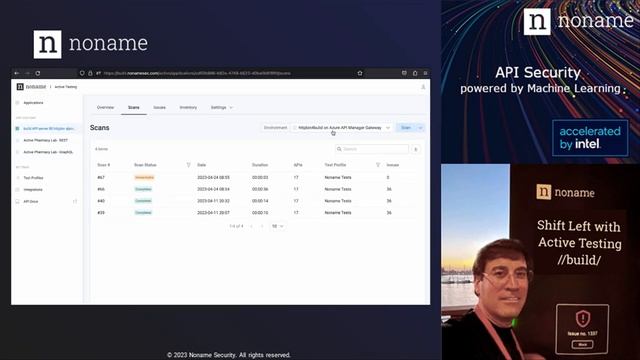Viewport: 640px width, 360px height.
Task: Open the user profile icon
Action: coord(423,87)
